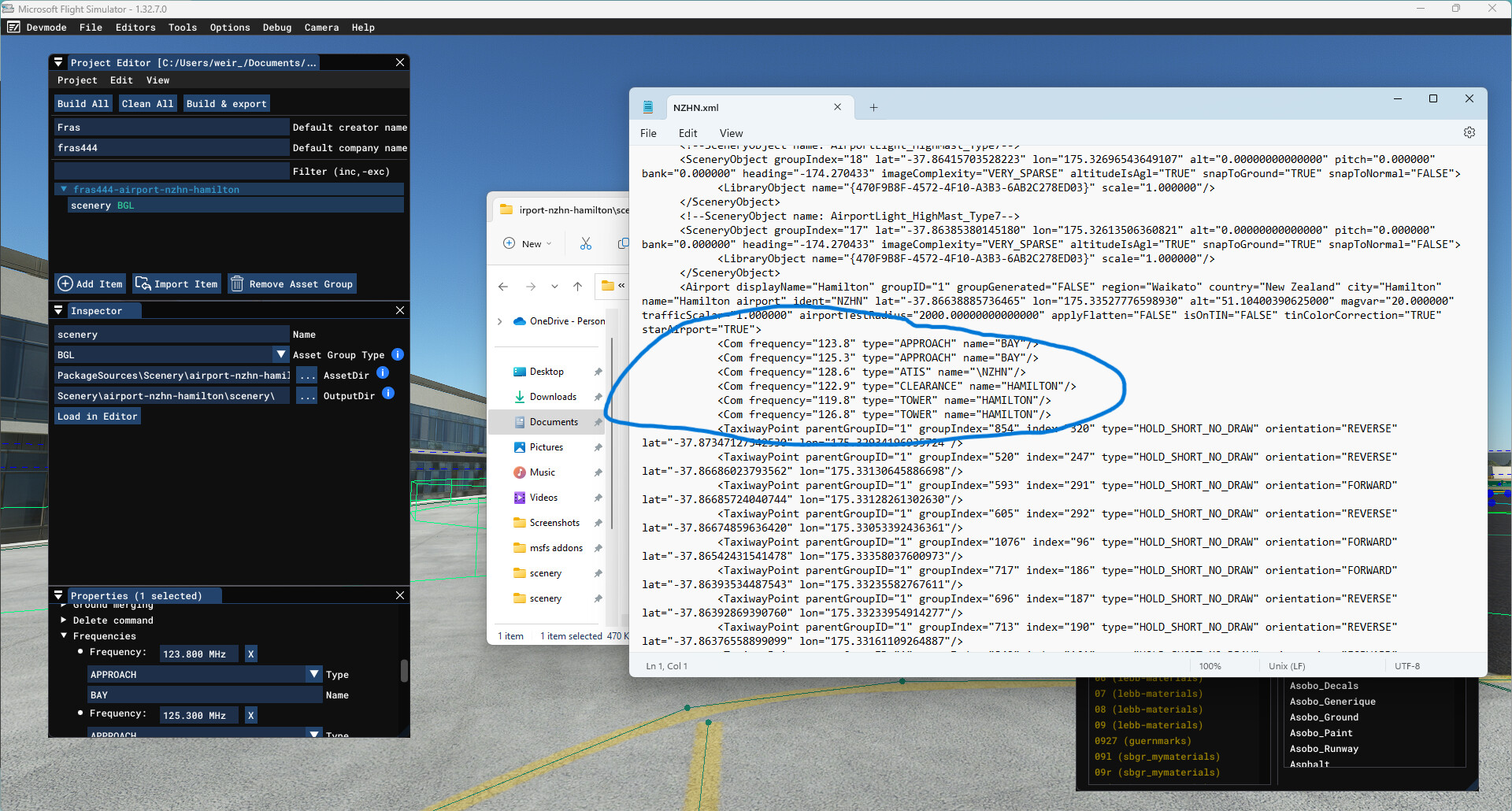Image resolution: width=1512 pixels, height=811 pixels.
Task: Collapse the fras444-airport-nzhn-hamilton tree node
Action: (x=64, y=189)
